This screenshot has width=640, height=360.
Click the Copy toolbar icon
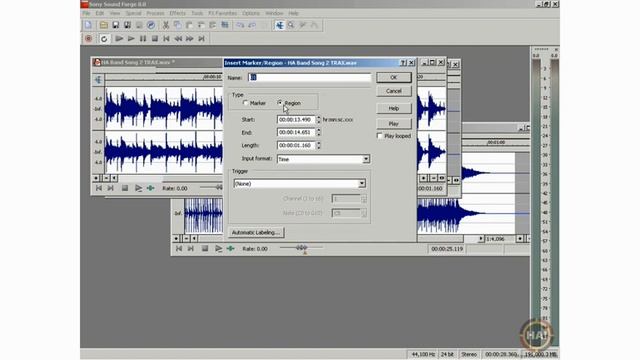coord(178,25)
